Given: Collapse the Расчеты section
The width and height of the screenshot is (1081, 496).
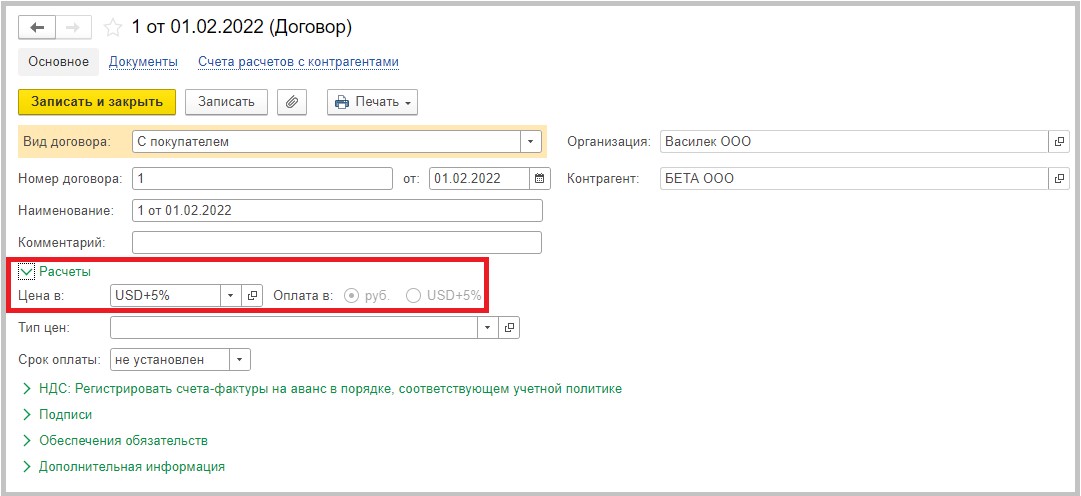Looking at the screenshot, I should pos(27,272).
